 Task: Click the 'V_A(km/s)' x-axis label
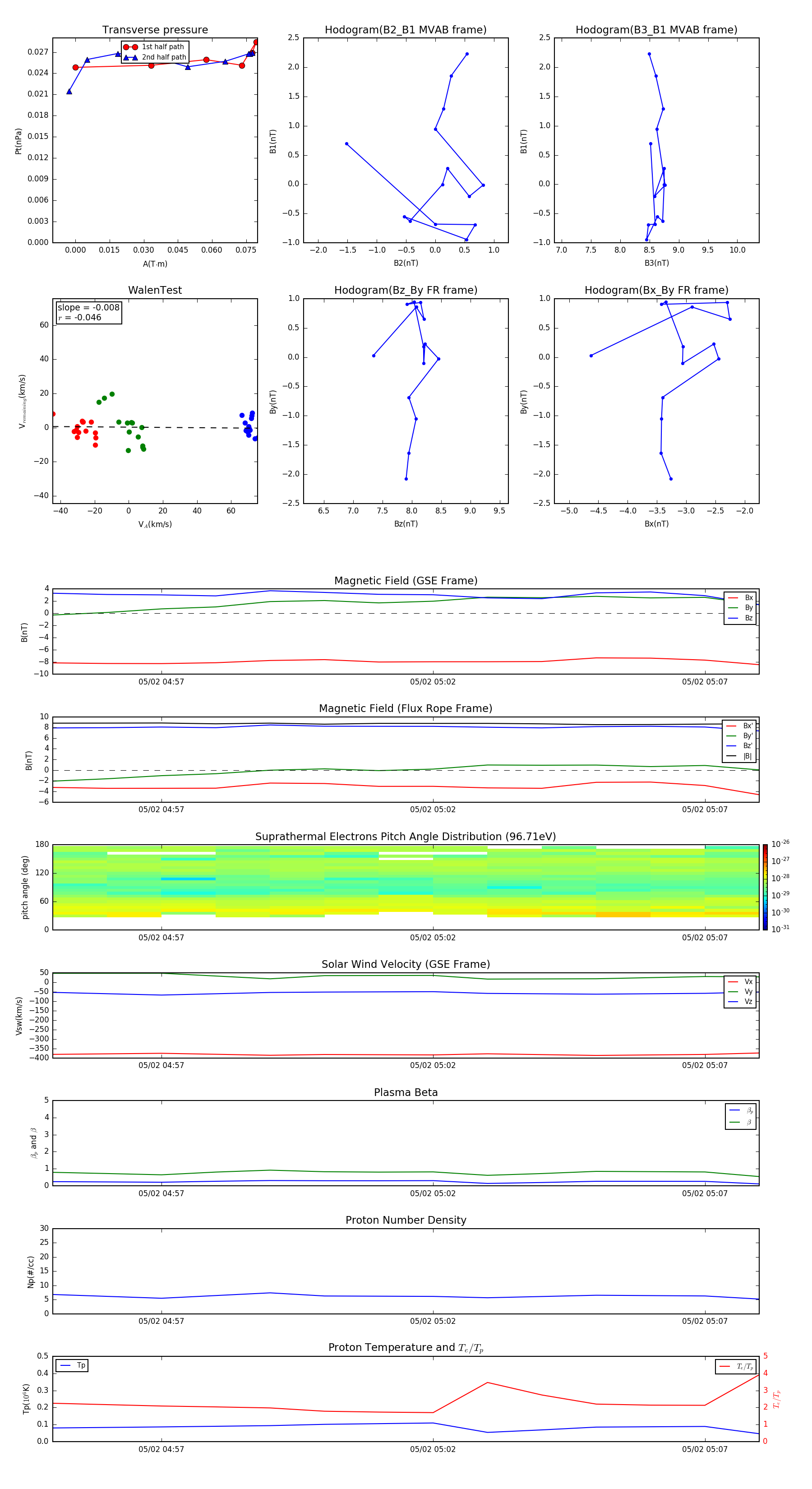pos(155,525)
